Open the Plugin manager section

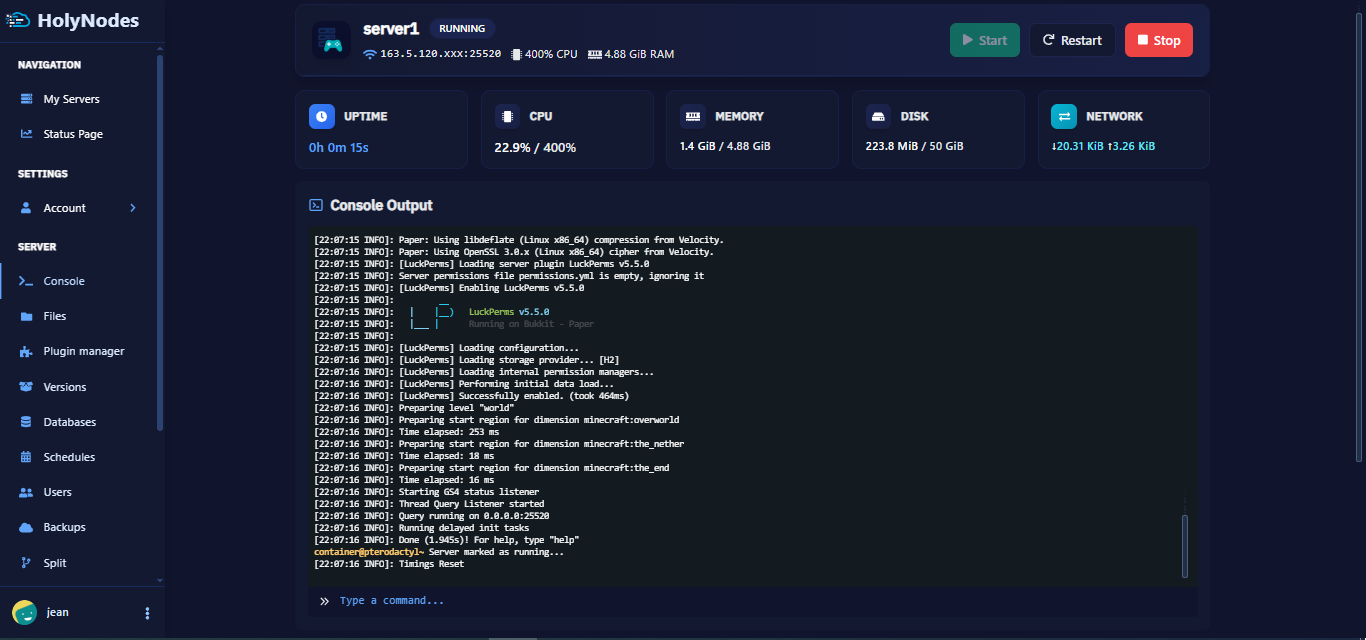point(83,351)
